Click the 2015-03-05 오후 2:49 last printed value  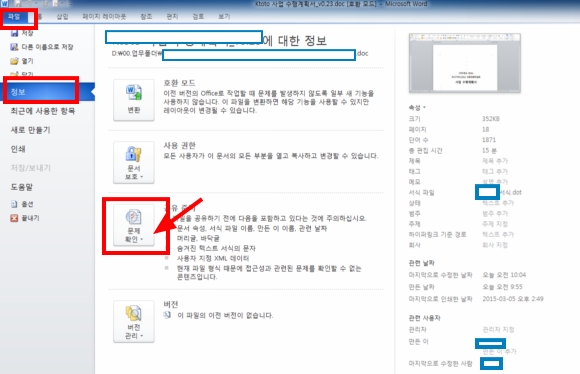pyautogui.click(x=513, y=299)
